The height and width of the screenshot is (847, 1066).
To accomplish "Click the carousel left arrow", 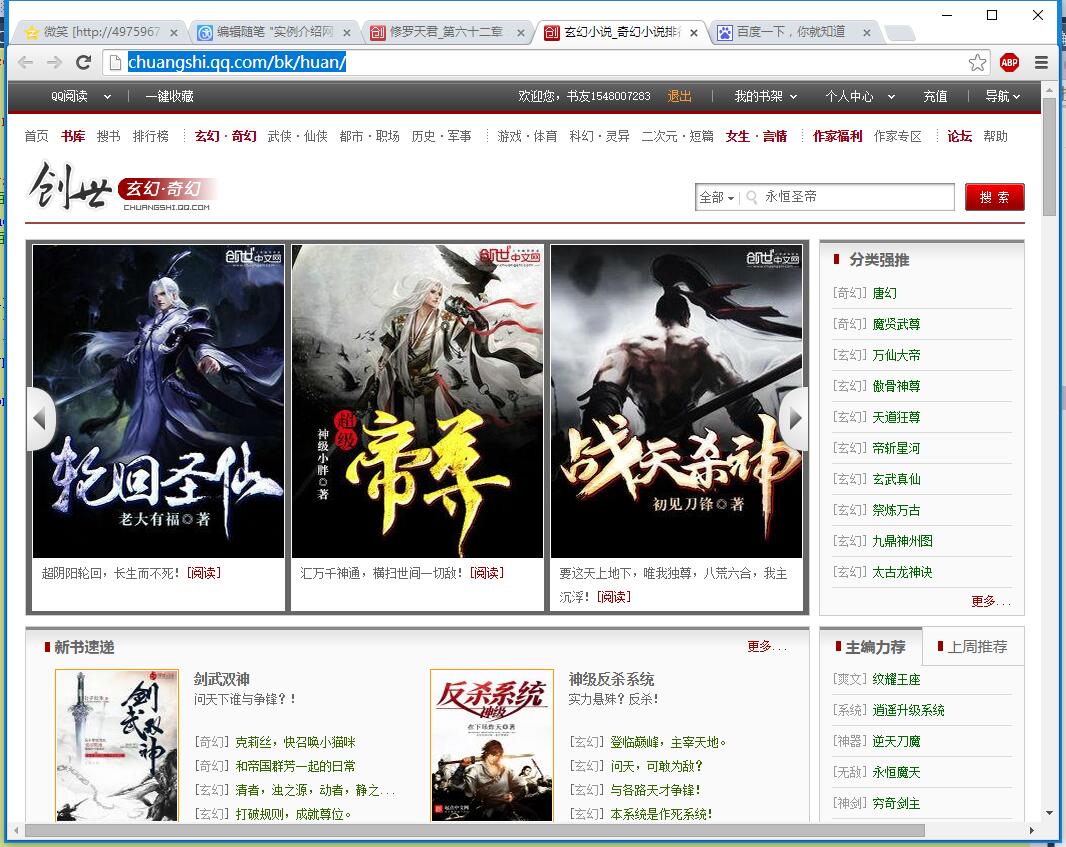I will [40, 418].
